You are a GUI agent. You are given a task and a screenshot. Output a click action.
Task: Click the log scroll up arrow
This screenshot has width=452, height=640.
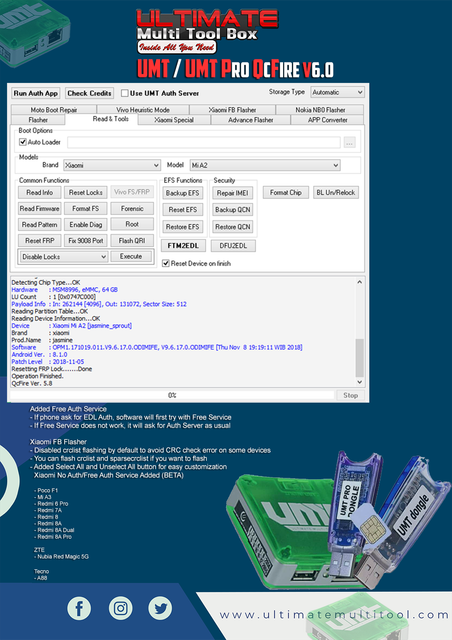pyautogui.click(x=359, y=282)
